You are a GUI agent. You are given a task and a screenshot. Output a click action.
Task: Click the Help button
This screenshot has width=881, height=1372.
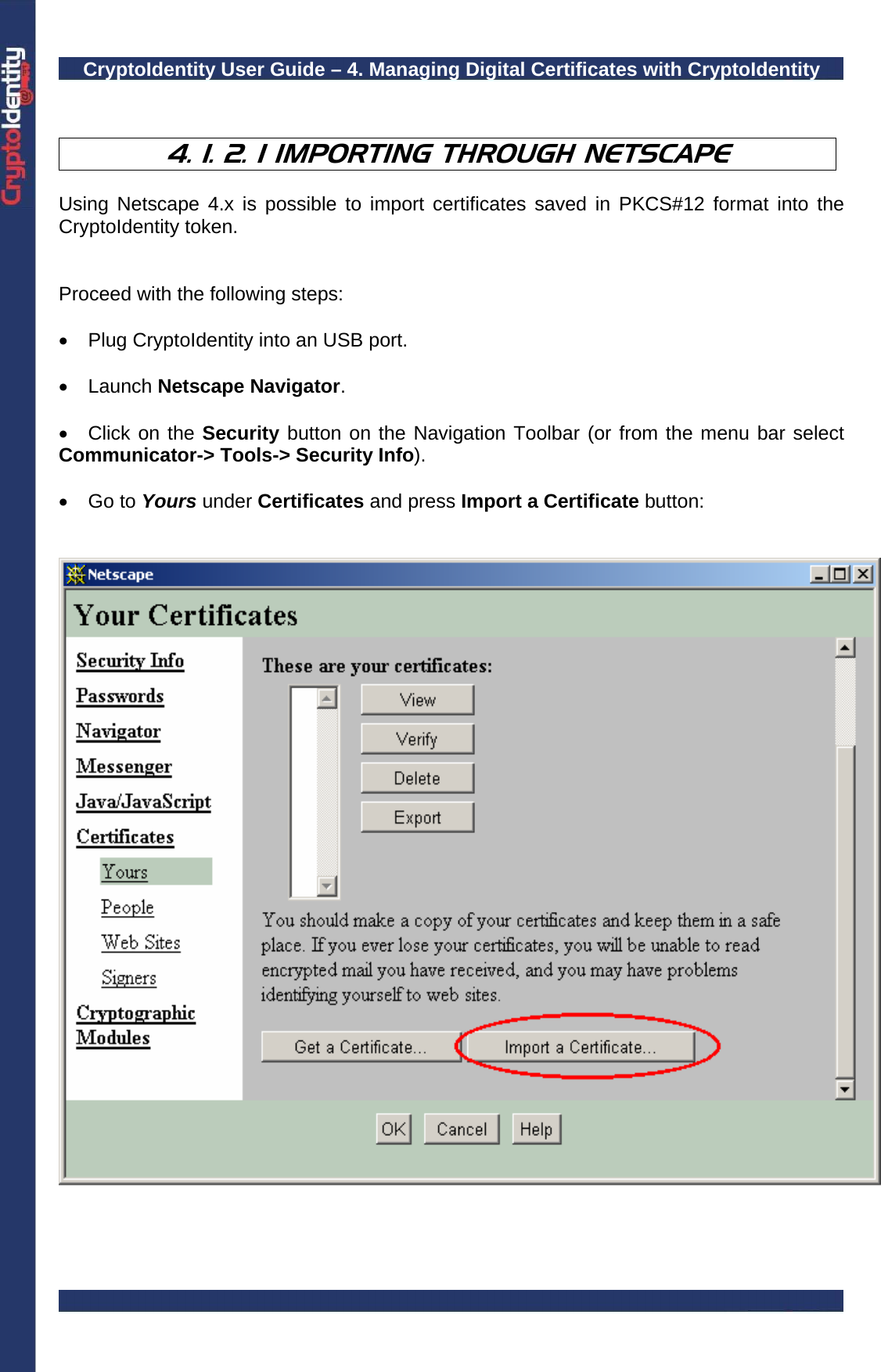[x=536, y=1130]
